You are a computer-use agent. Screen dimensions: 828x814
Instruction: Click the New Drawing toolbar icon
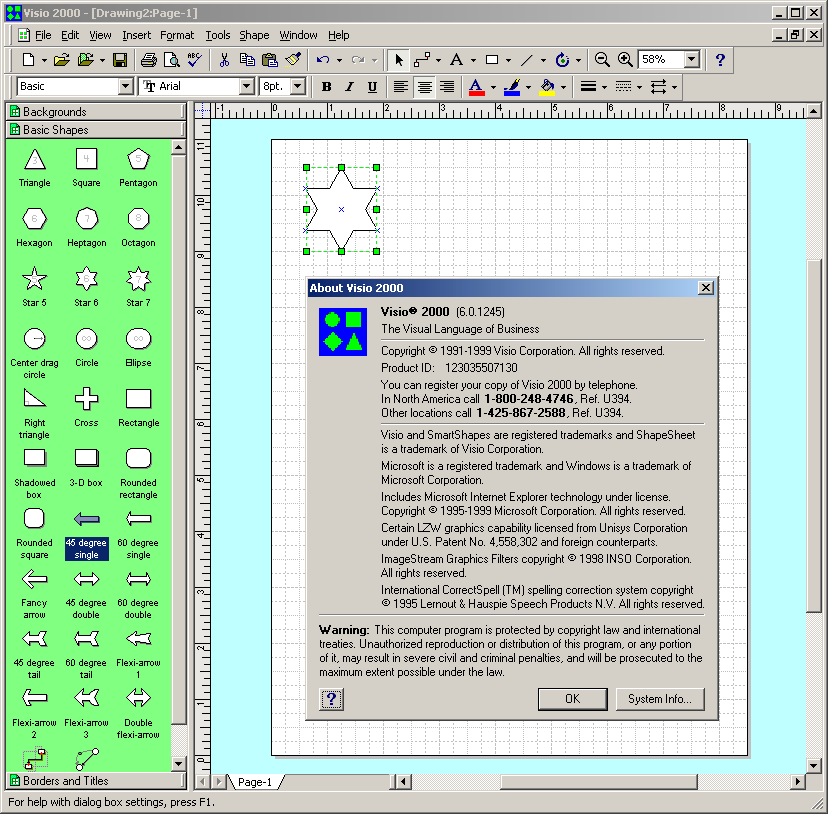[x=29, y=60]
